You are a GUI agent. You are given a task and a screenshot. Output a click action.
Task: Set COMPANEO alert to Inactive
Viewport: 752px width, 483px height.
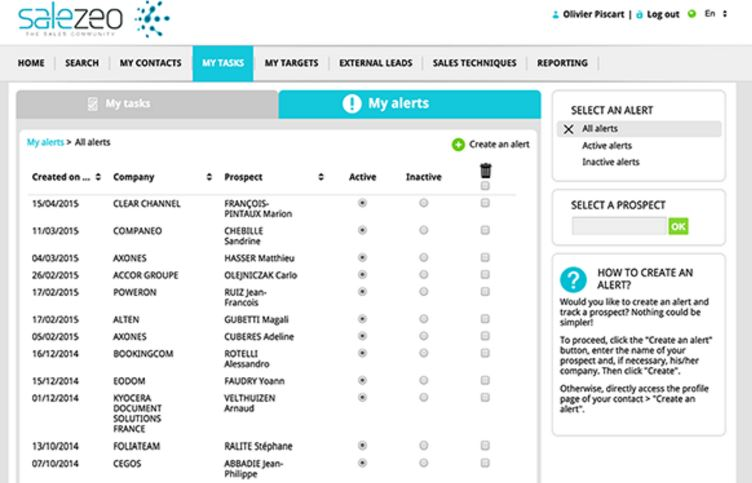point(423,231)
